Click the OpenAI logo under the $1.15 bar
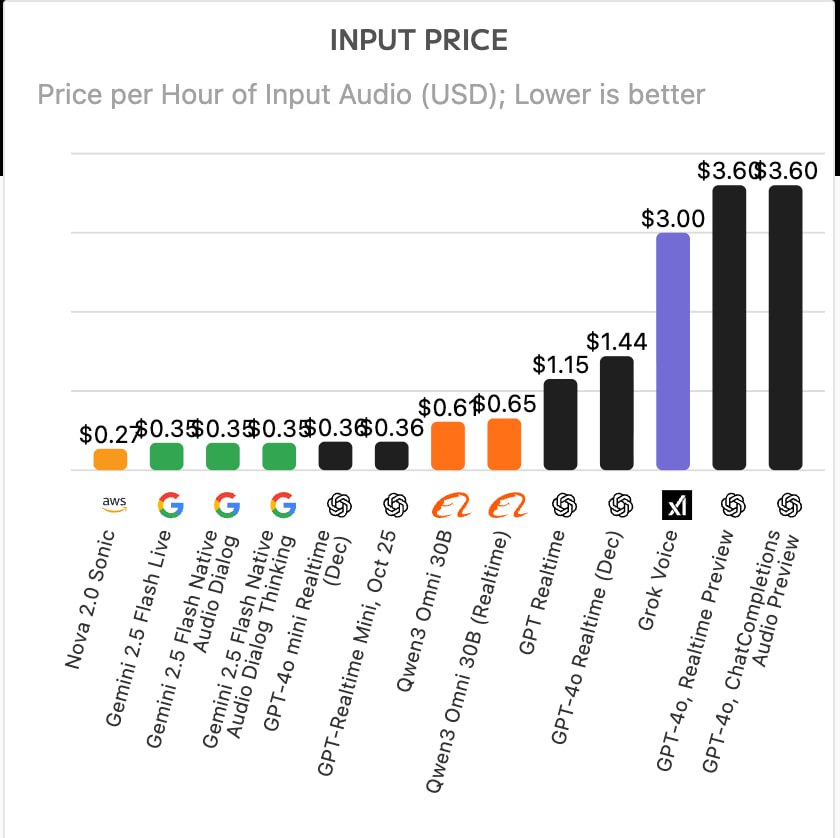This screenshot has width=840, height=838. (x=561, y=506)
